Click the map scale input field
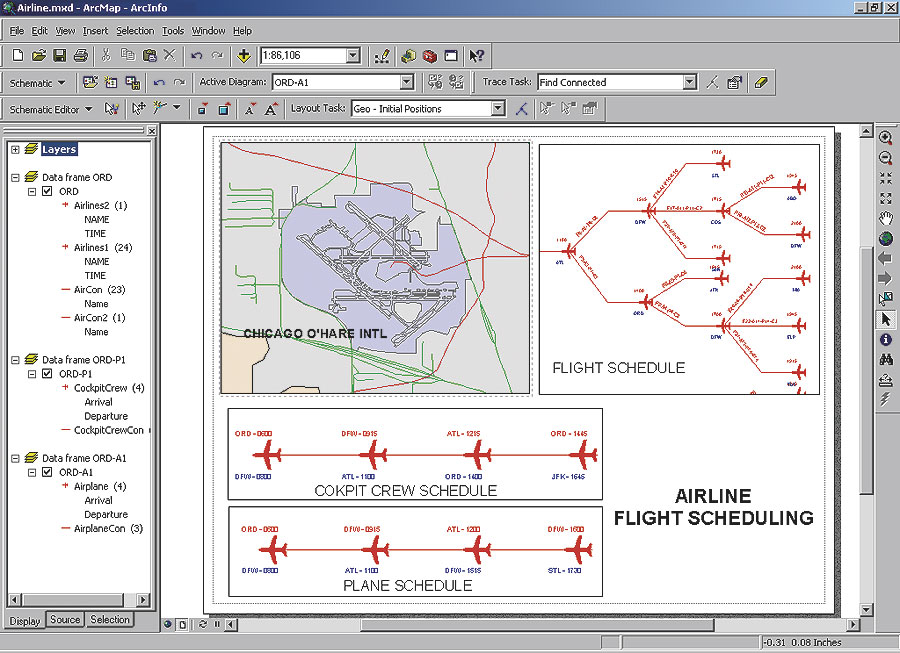 pos(302,56)
